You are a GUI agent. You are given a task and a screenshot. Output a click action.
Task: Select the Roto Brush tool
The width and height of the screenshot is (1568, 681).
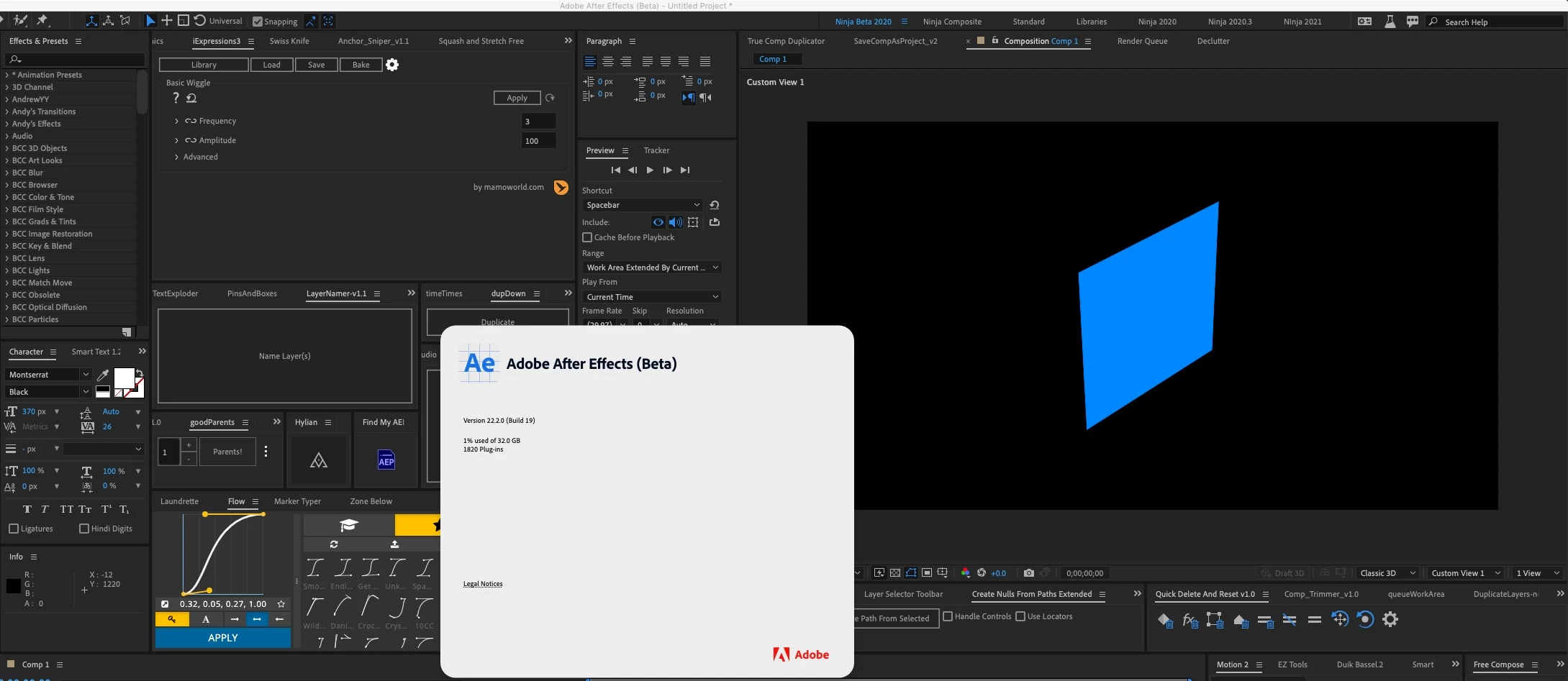[x=20, y=20]
